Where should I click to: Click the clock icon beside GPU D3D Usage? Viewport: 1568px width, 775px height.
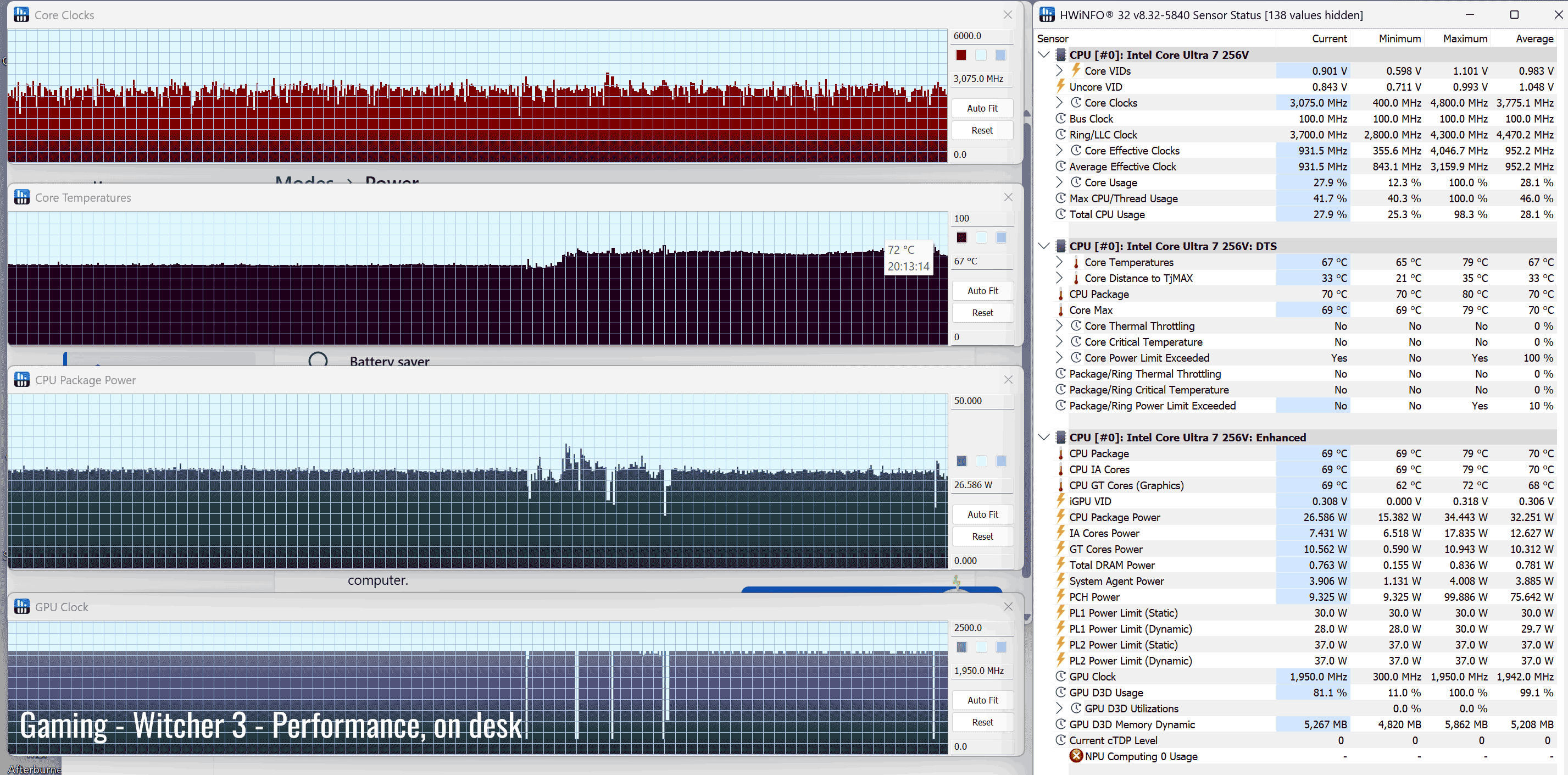1060,692
